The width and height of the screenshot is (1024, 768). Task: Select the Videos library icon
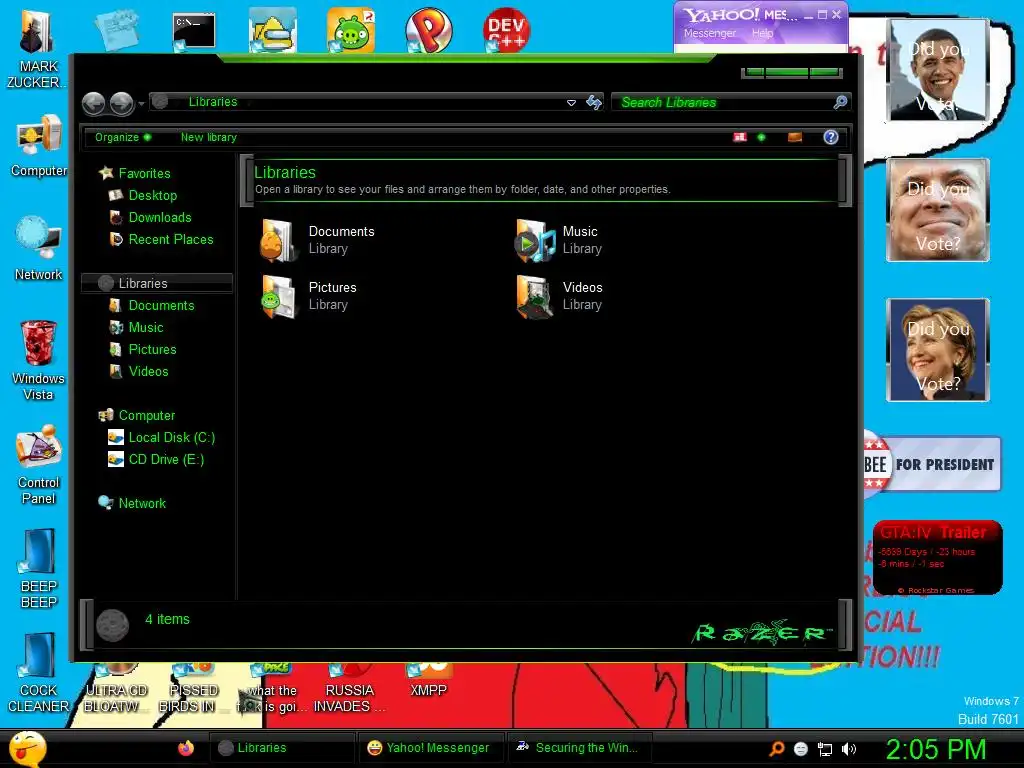[535, 296]
